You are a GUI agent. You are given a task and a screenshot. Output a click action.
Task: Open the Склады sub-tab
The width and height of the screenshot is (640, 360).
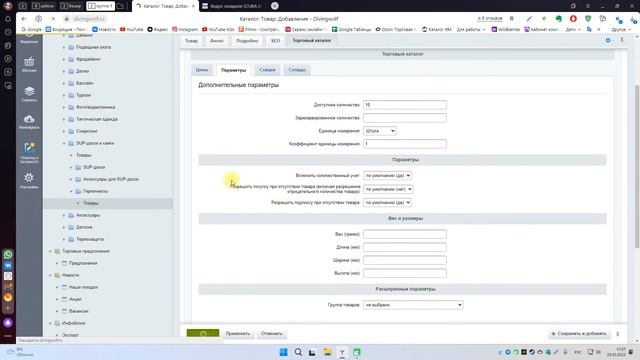click(297, 70)
